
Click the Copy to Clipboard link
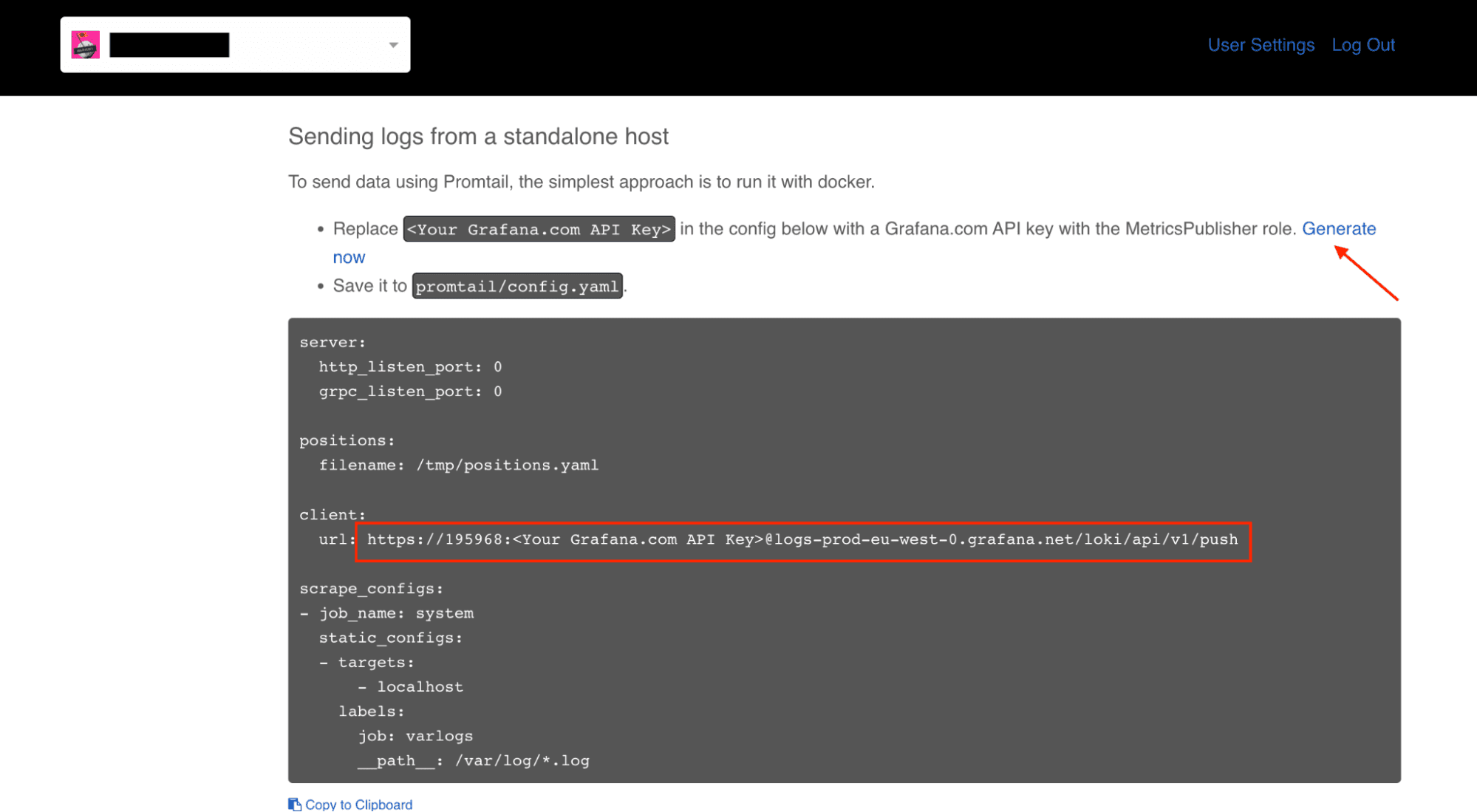pos(358,804)
